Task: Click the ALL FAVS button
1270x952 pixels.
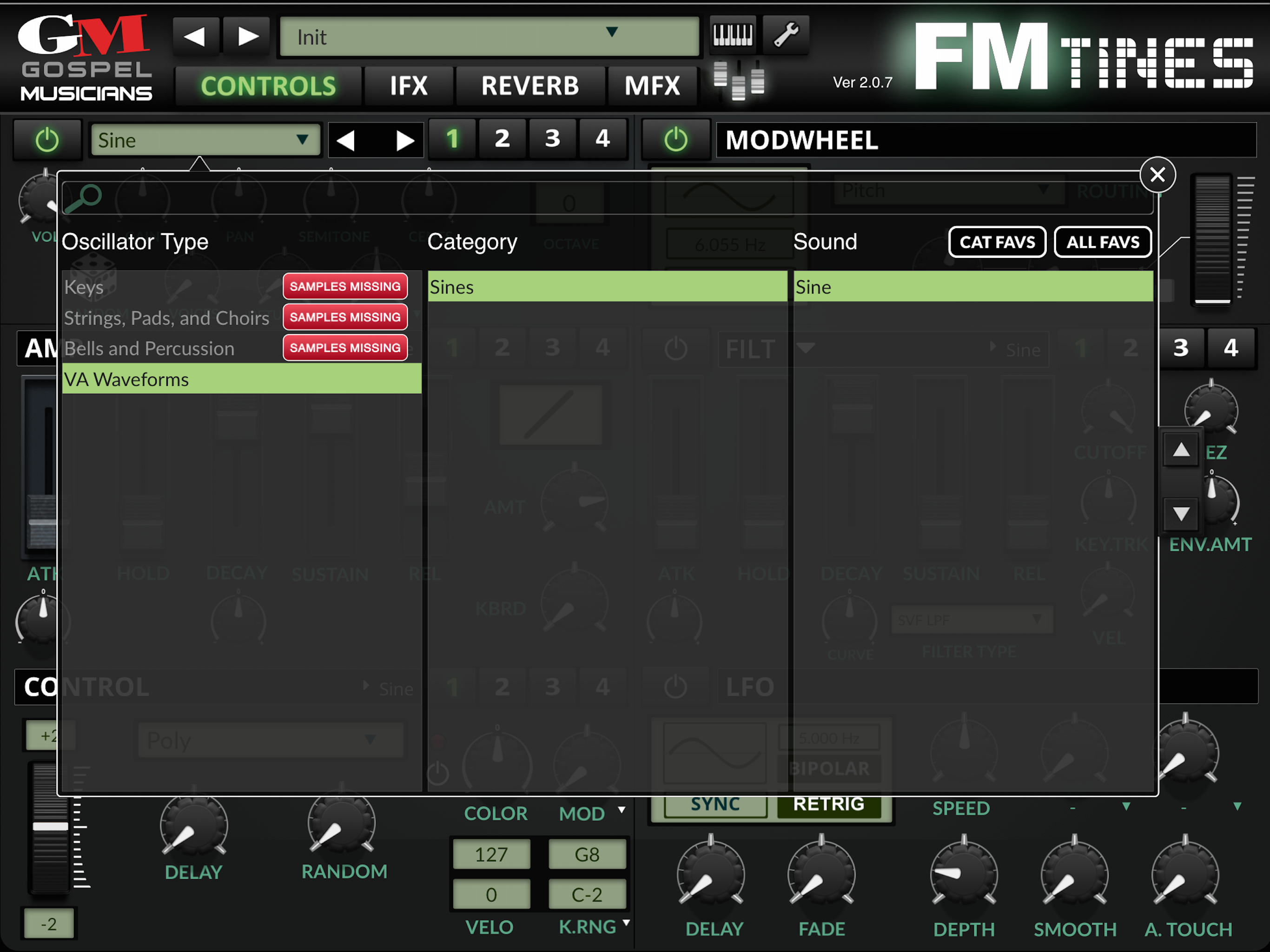Action: 1103,242
